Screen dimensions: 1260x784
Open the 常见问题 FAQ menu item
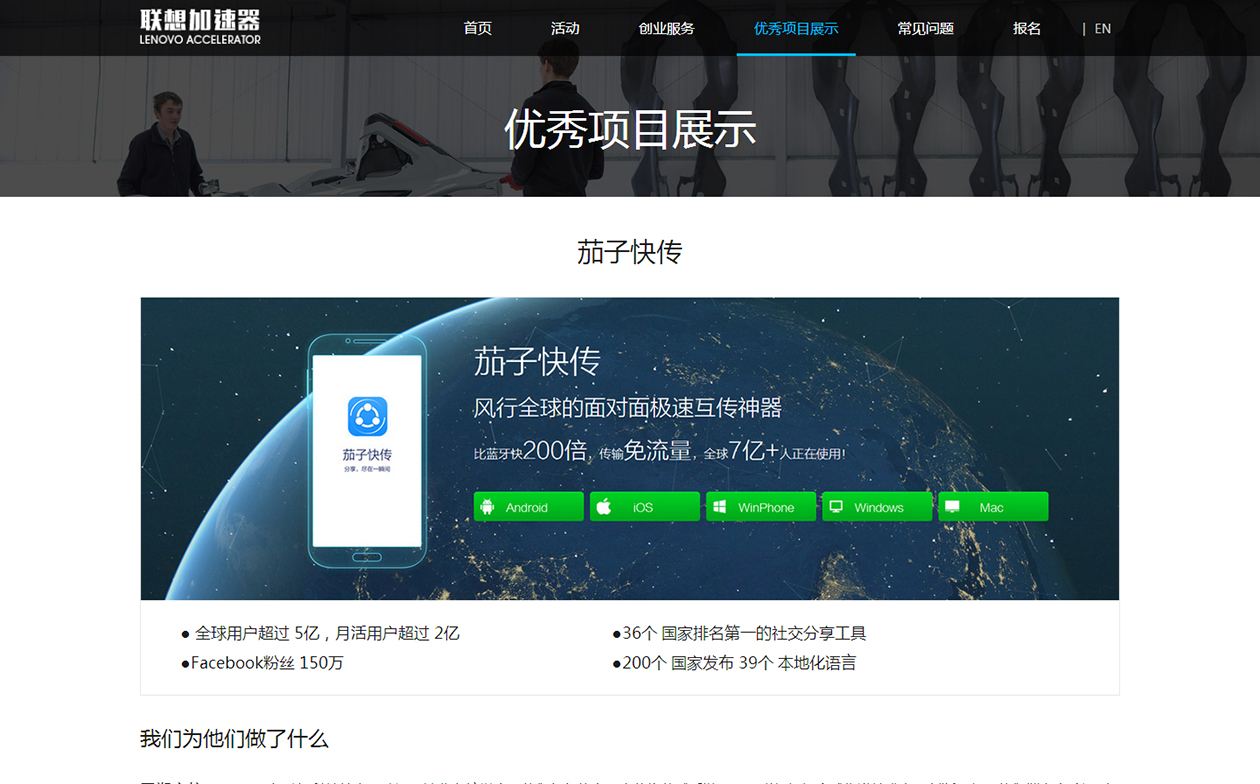coord(925,28)
